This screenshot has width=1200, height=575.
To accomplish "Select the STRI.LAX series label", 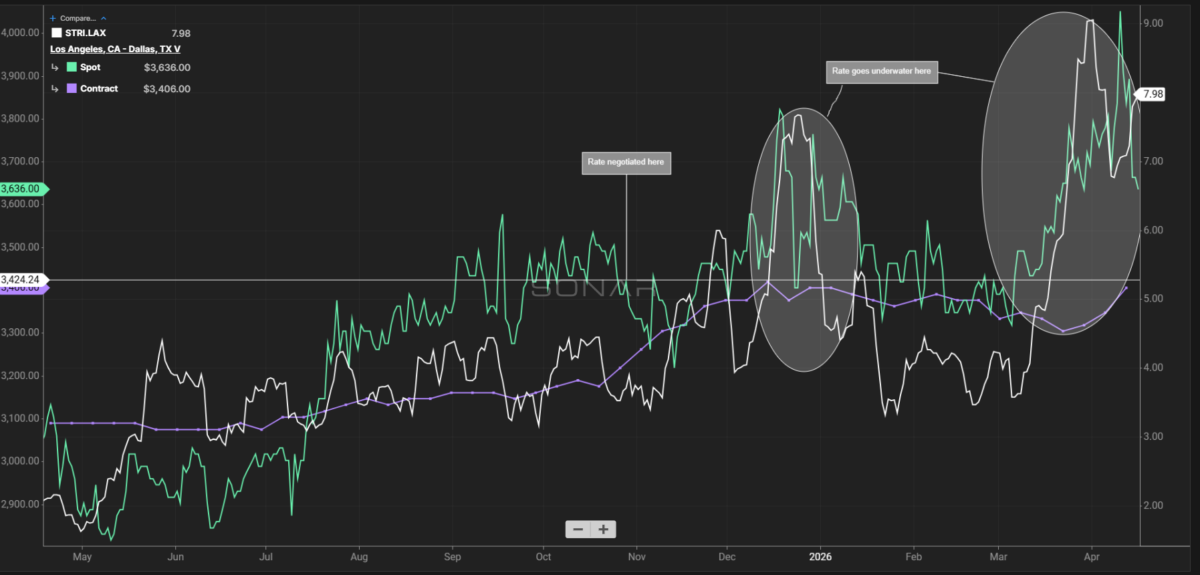I will (87, 33).
